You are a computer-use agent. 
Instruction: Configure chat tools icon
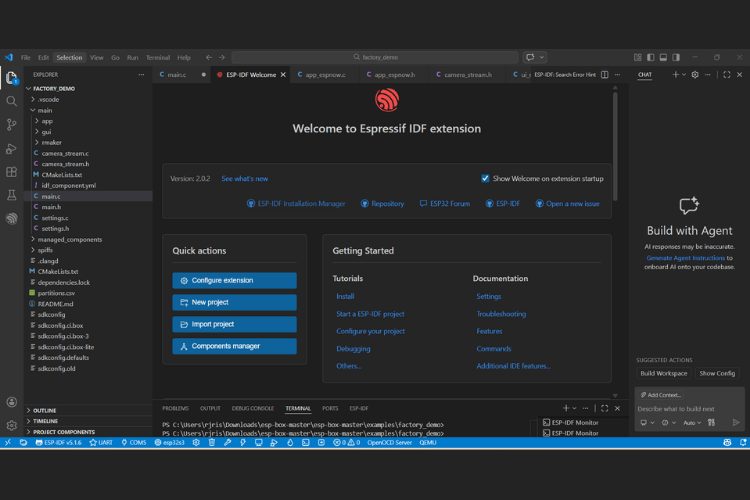coord(712,422)
